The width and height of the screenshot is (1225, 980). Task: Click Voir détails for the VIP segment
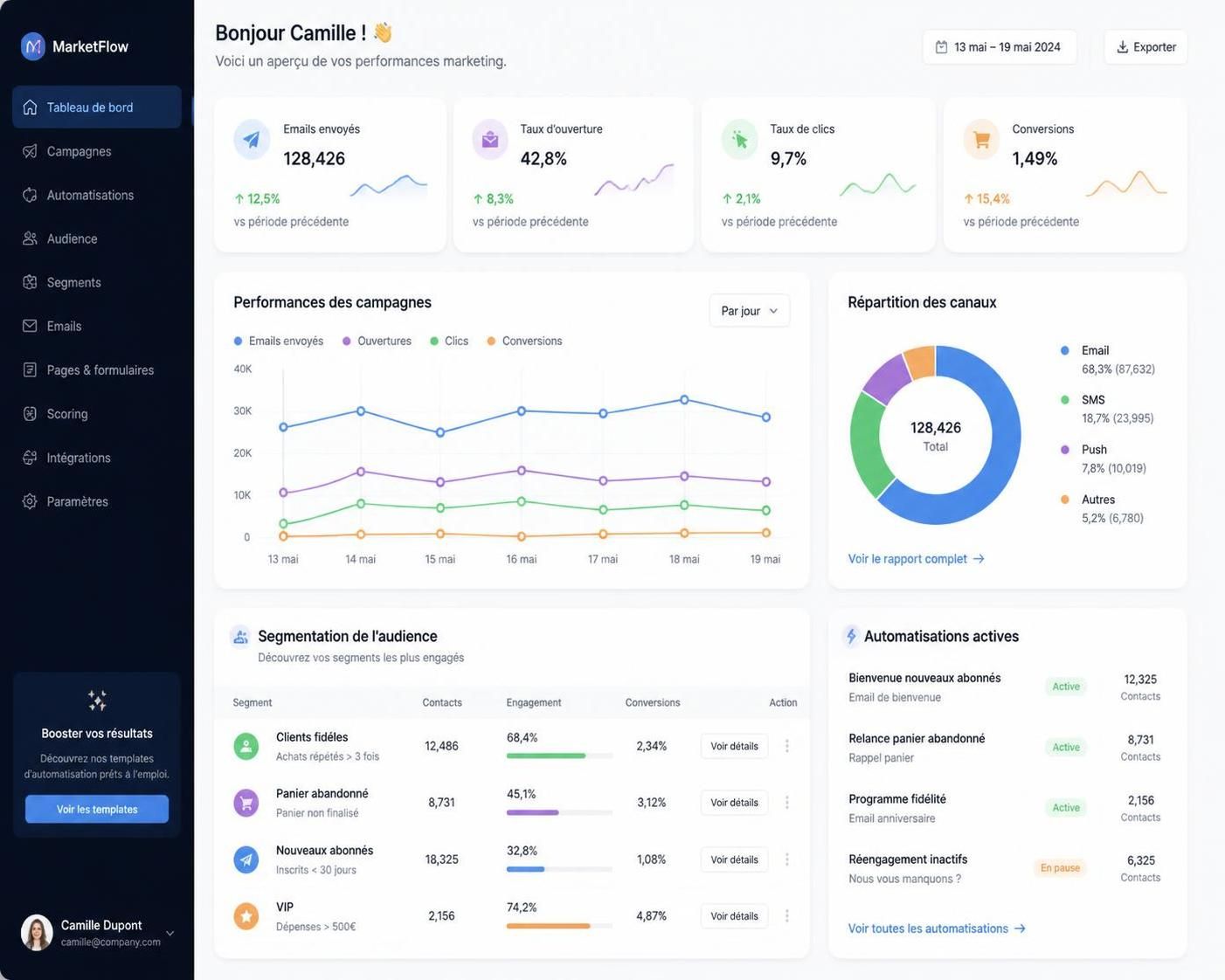click(734, 916)
